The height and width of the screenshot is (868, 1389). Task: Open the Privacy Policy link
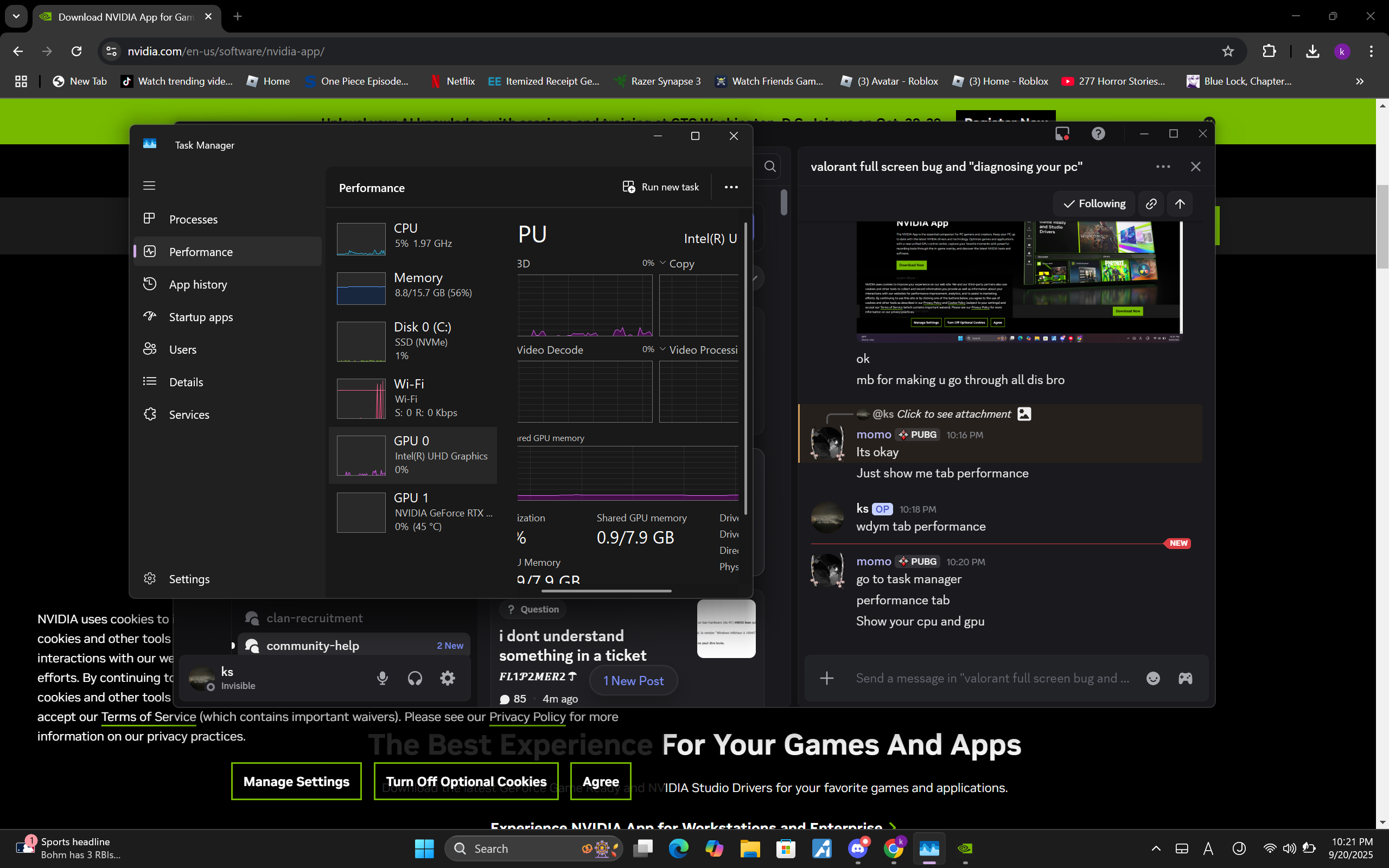[x=527, y=717]
